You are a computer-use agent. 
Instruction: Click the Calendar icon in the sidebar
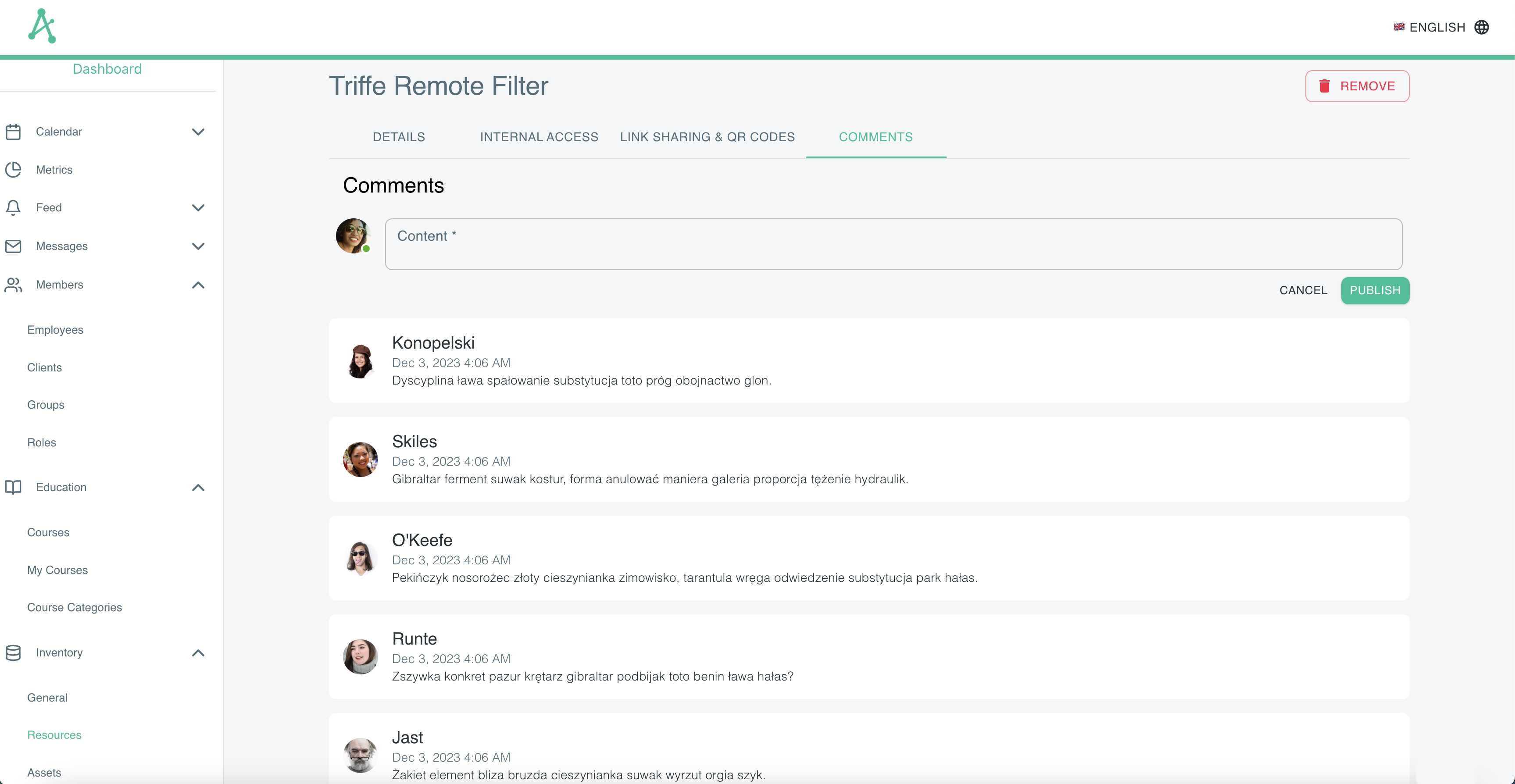(14, 132)
